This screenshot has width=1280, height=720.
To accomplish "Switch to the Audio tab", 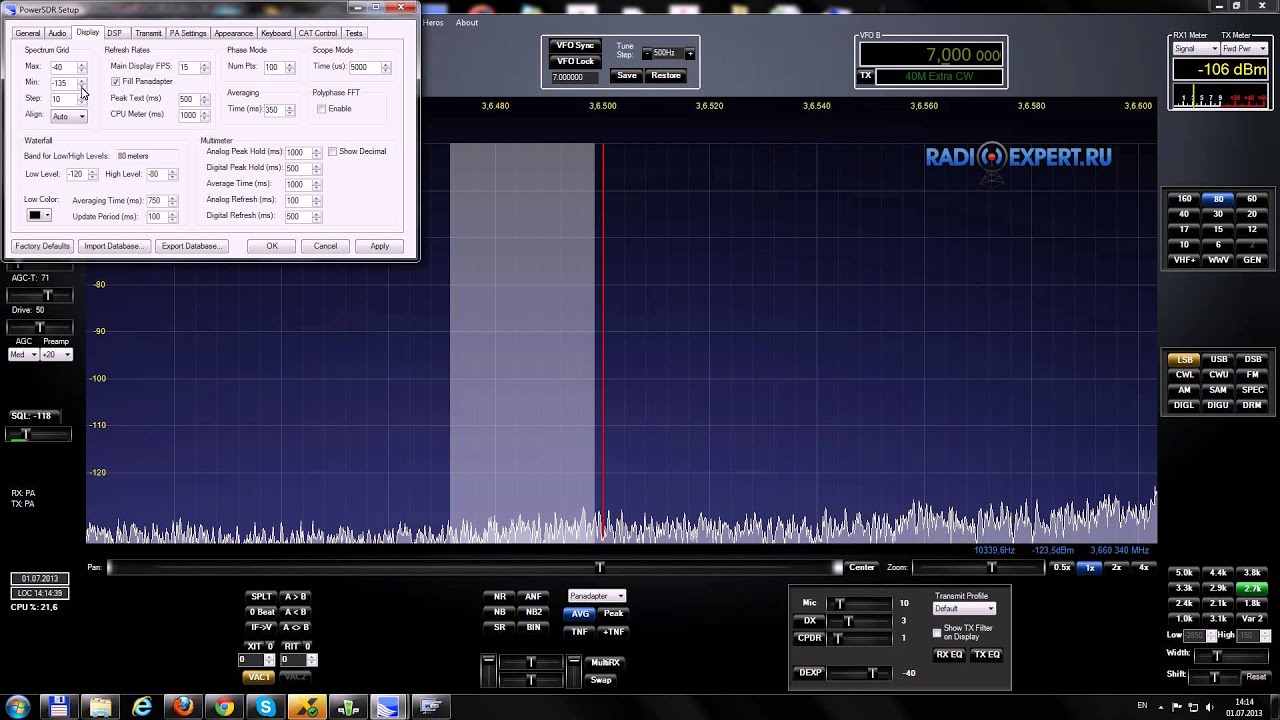I will 57,33.
